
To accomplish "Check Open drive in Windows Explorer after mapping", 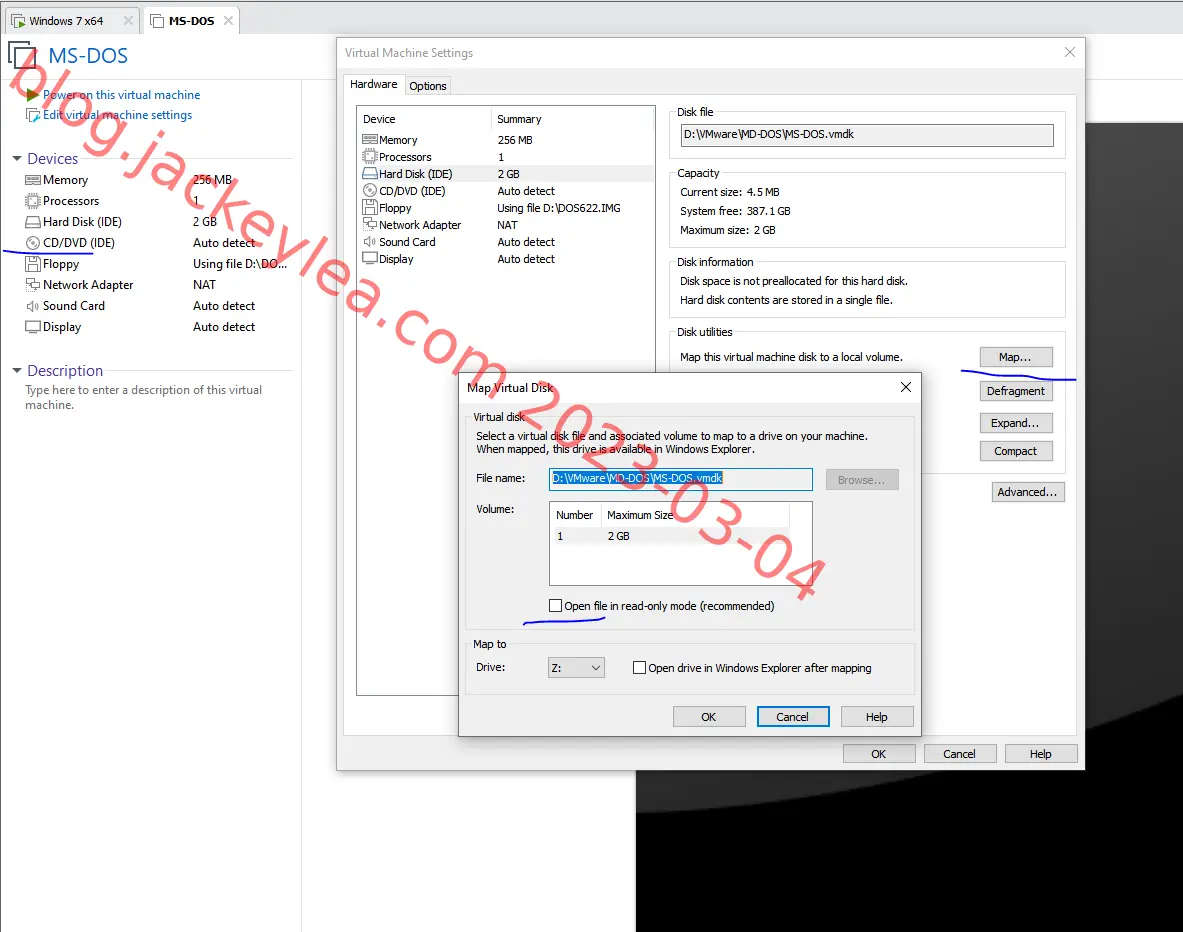I will [x=639, y=668].
